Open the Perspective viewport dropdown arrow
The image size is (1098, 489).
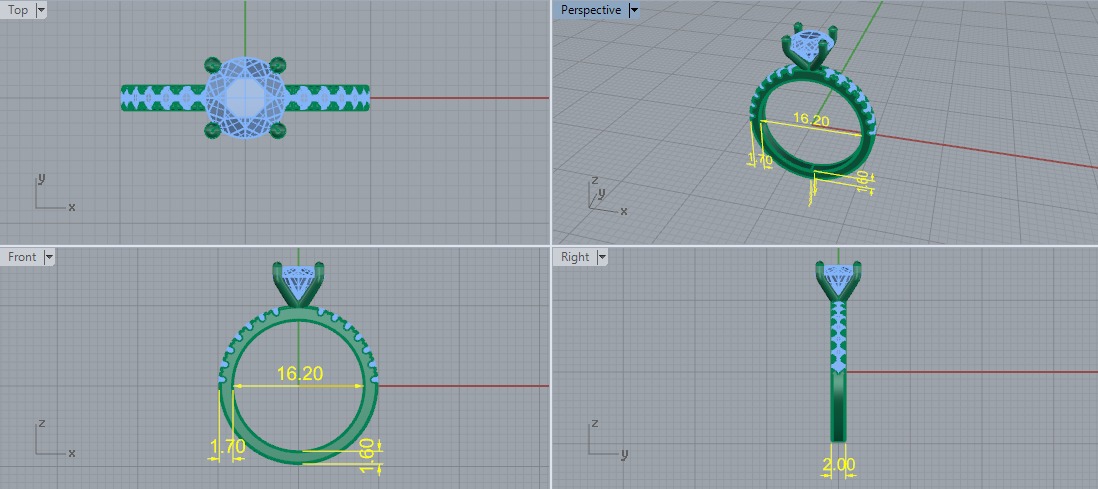pos(634,10)
